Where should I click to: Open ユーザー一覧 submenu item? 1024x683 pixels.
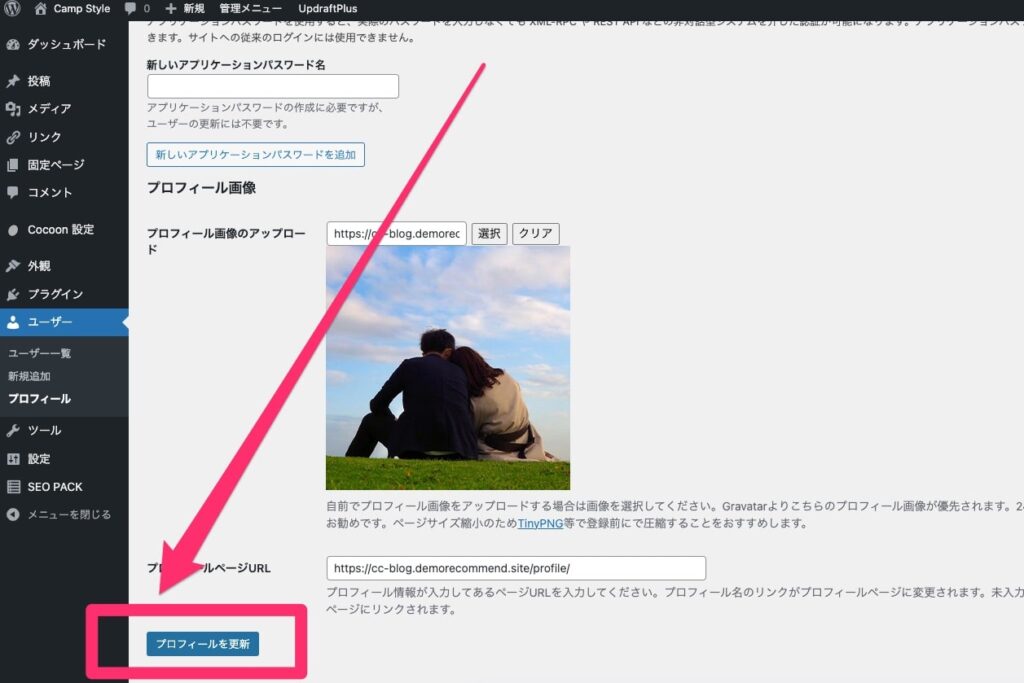pyautogui.click(x=39, y=353)
